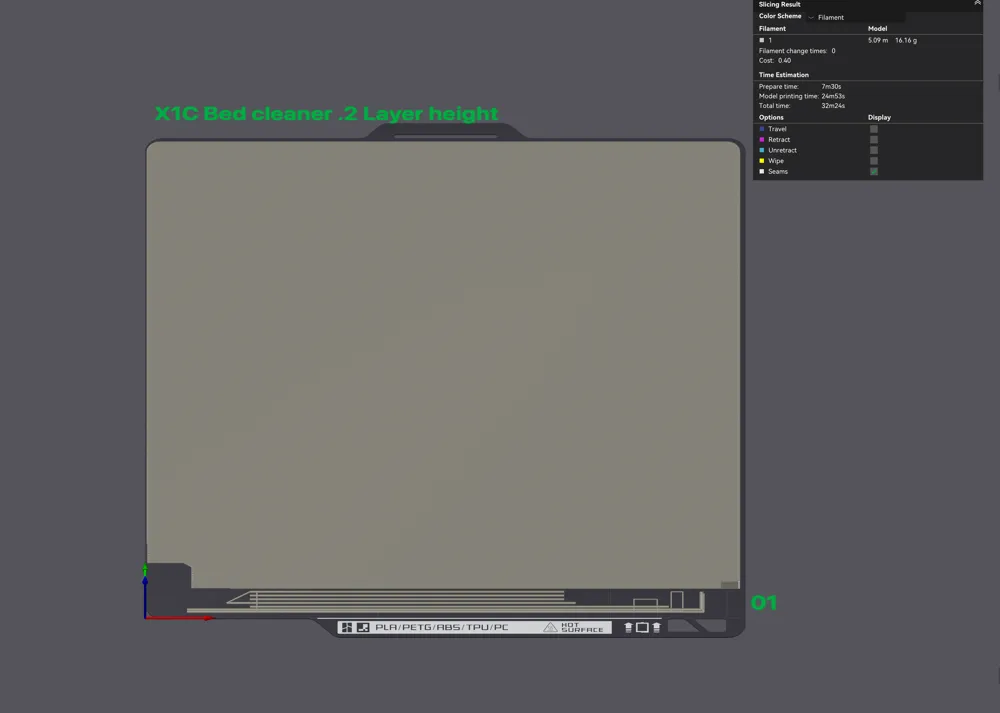Click the 'Options' column header
1000x713 pixels.
click(x=771, y=117)
